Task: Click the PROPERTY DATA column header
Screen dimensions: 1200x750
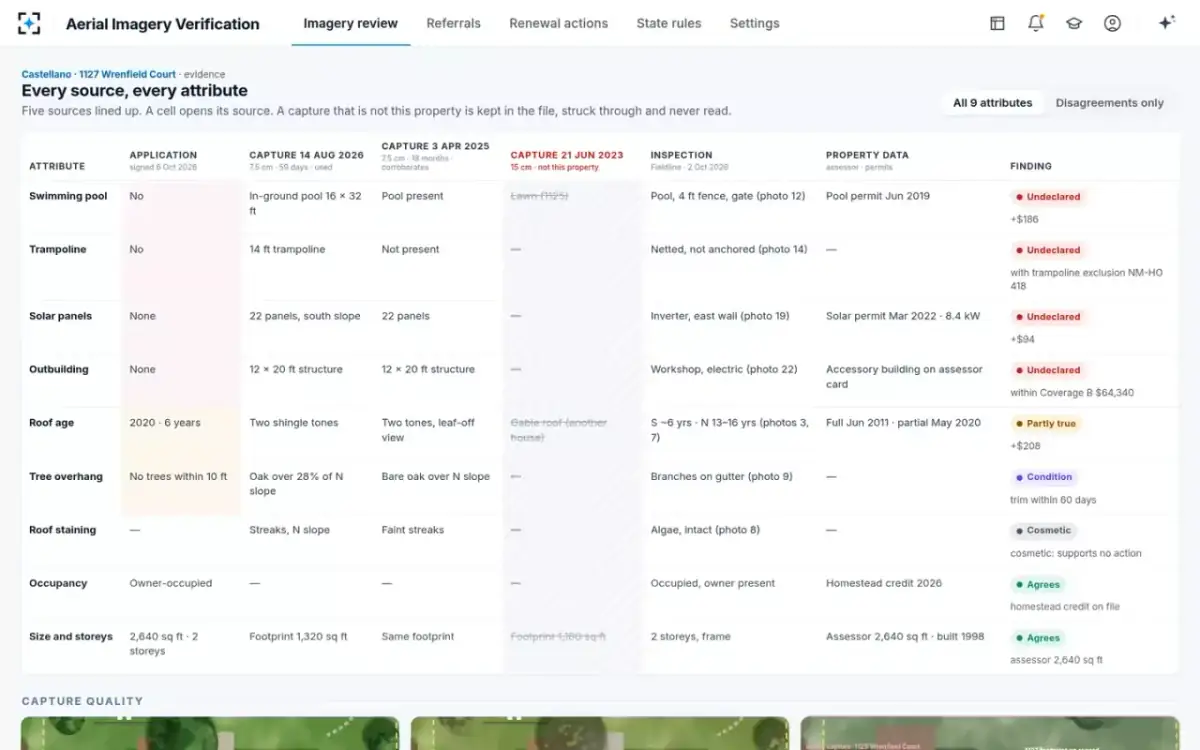Action: pos(867,155)
